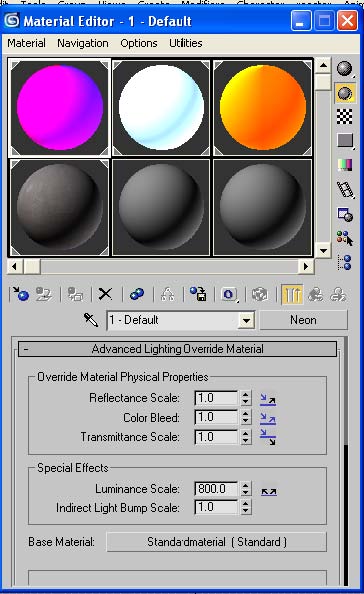
Task: Open the Material Editor Options icon
Action: pyautogui.click(x=345, y=215)
